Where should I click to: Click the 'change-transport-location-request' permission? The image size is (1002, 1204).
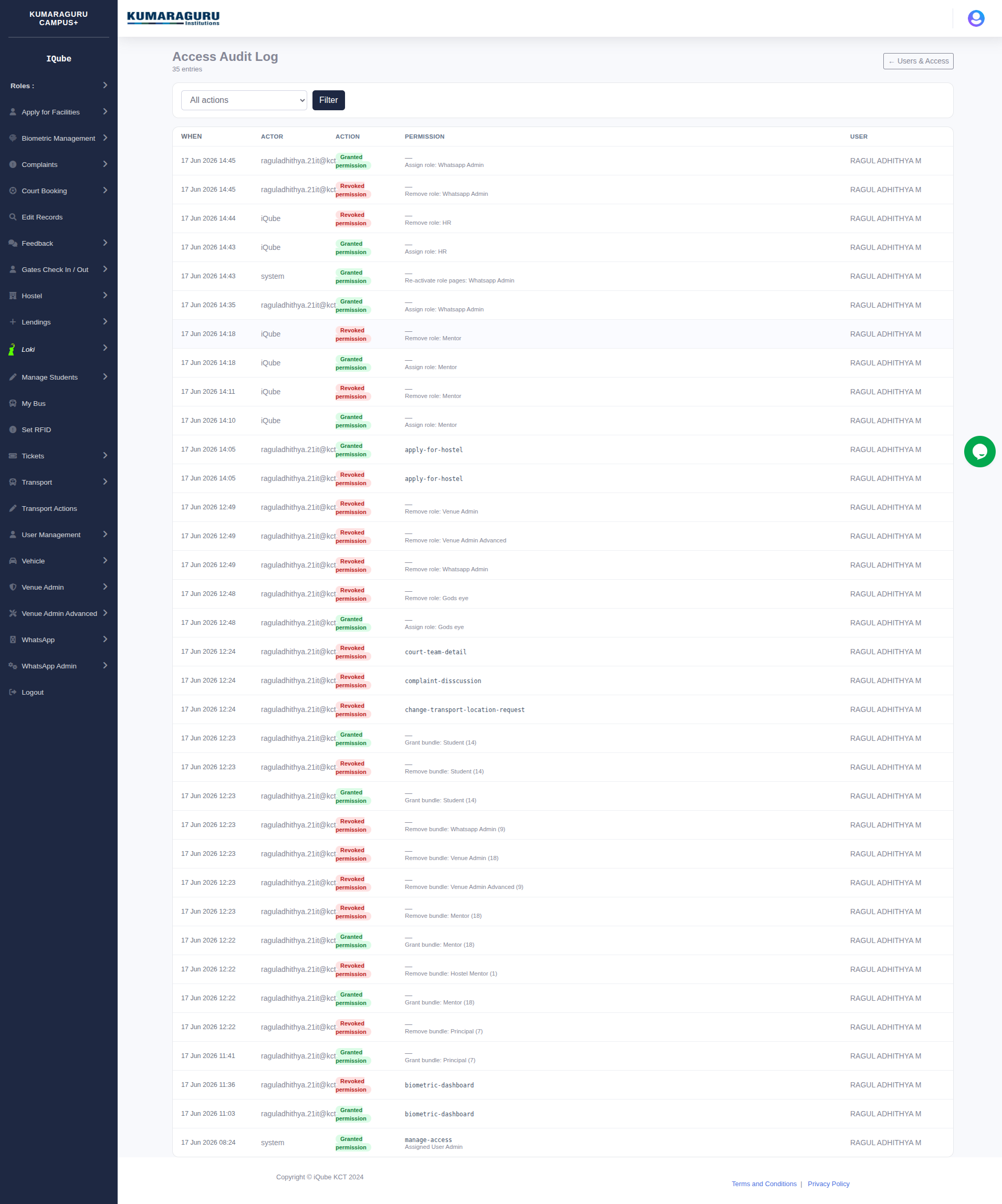coord(465,710)
